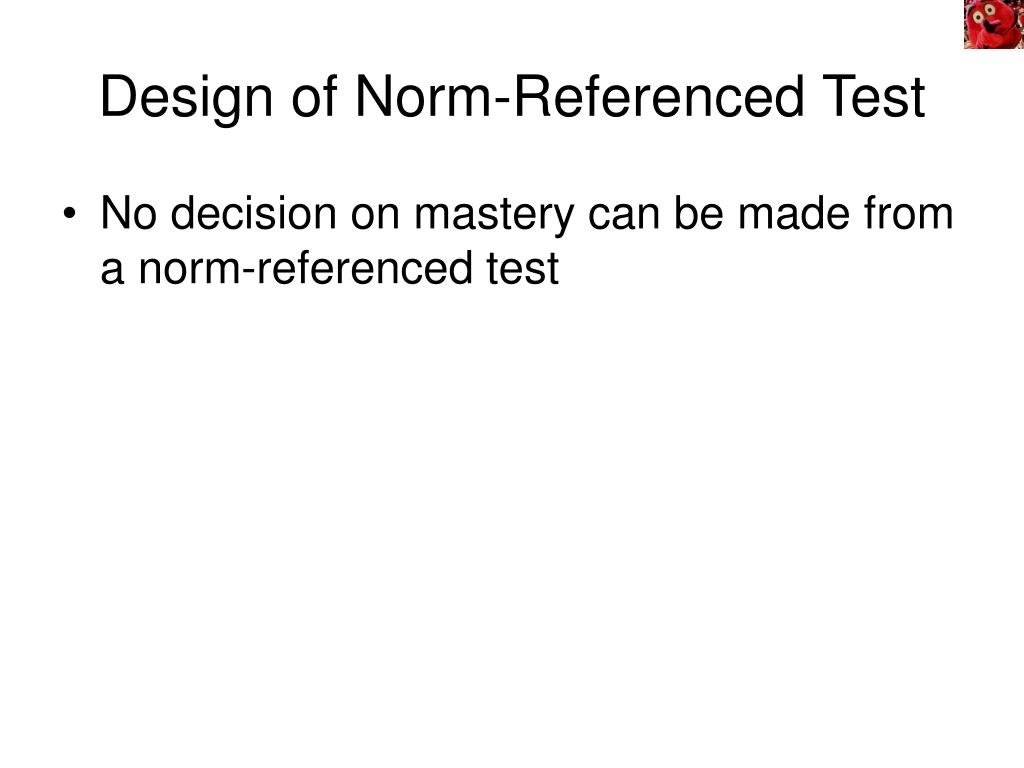Click "Norm-Referenced" in the slide title

tap(579, 97)
